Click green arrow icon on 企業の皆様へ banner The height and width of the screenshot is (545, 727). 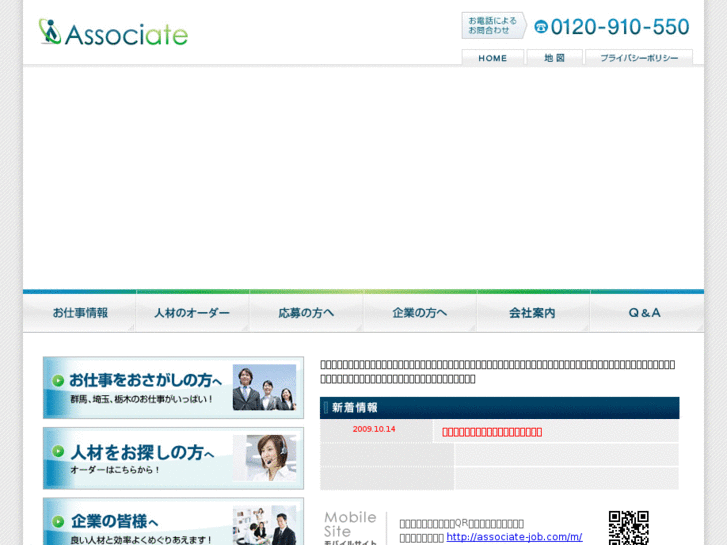[58, 521]
